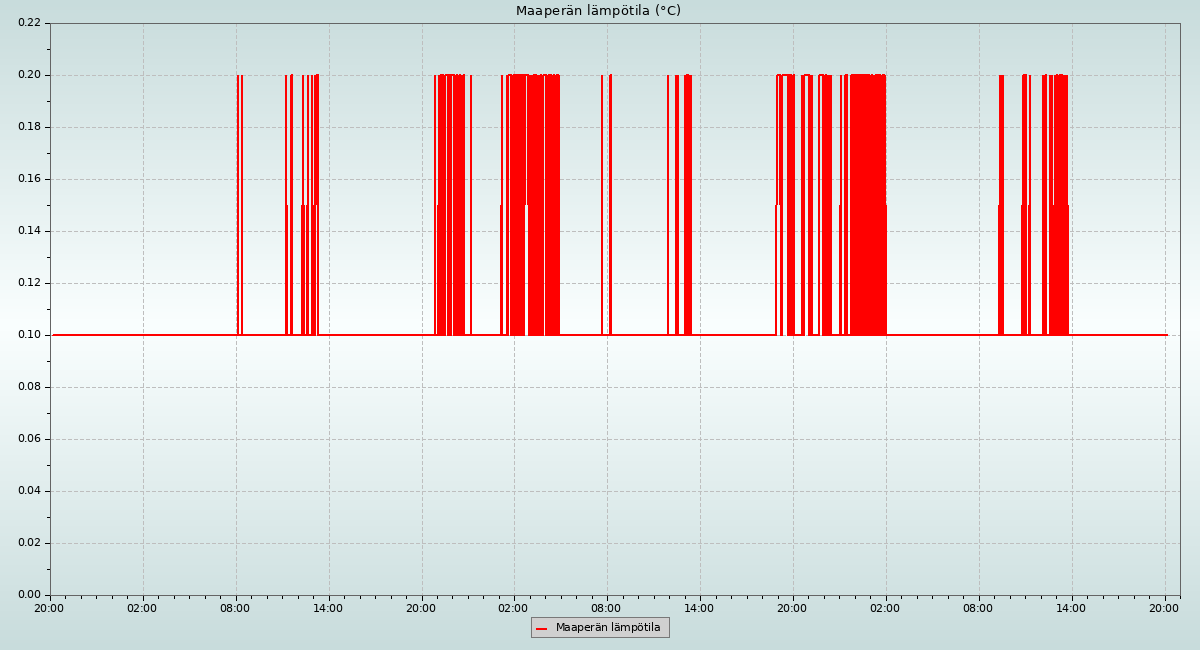Select the last 14:00 x-axis label
The image size is (1200, 650).
click(1071, 608)
